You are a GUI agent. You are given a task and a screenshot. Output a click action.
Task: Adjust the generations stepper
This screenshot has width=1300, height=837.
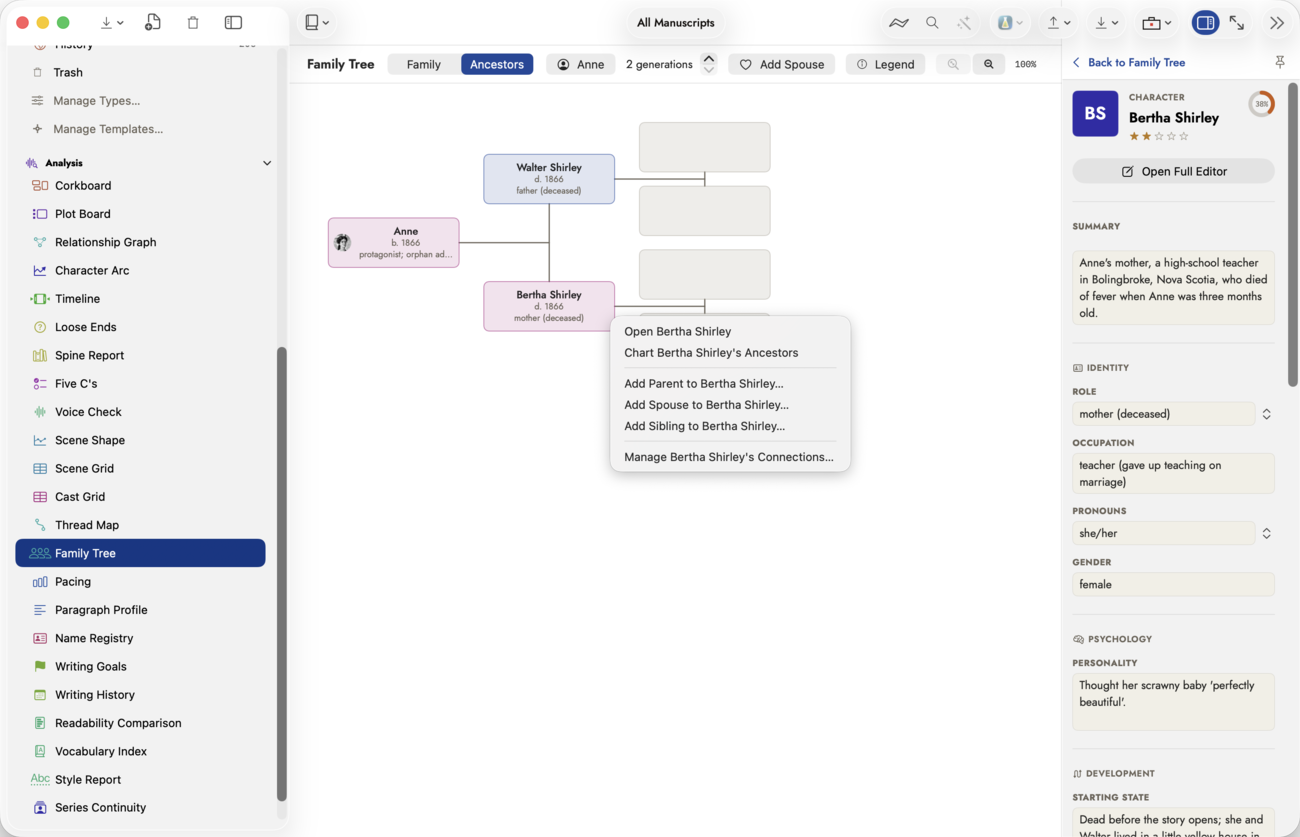[x=709, y=64]
